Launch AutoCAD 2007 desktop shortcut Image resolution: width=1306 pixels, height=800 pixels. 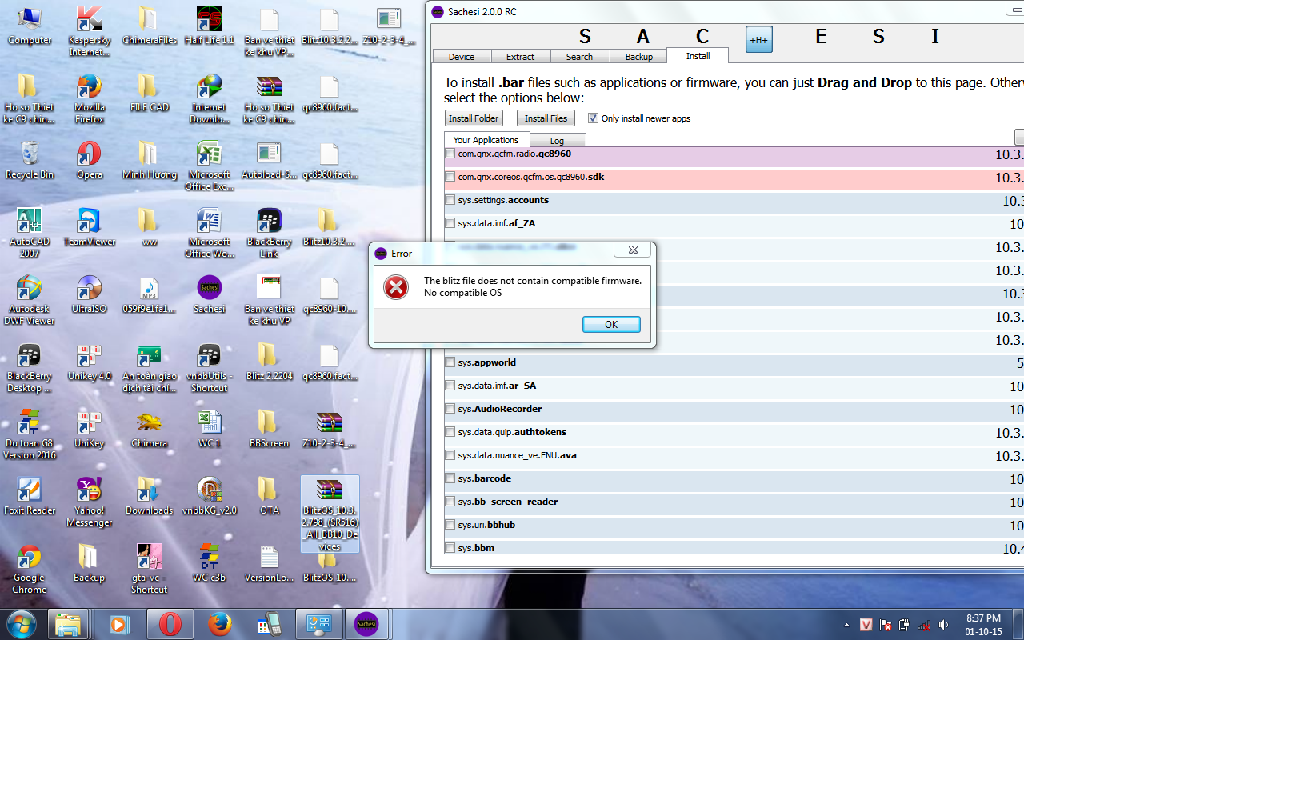coord(29,232)
